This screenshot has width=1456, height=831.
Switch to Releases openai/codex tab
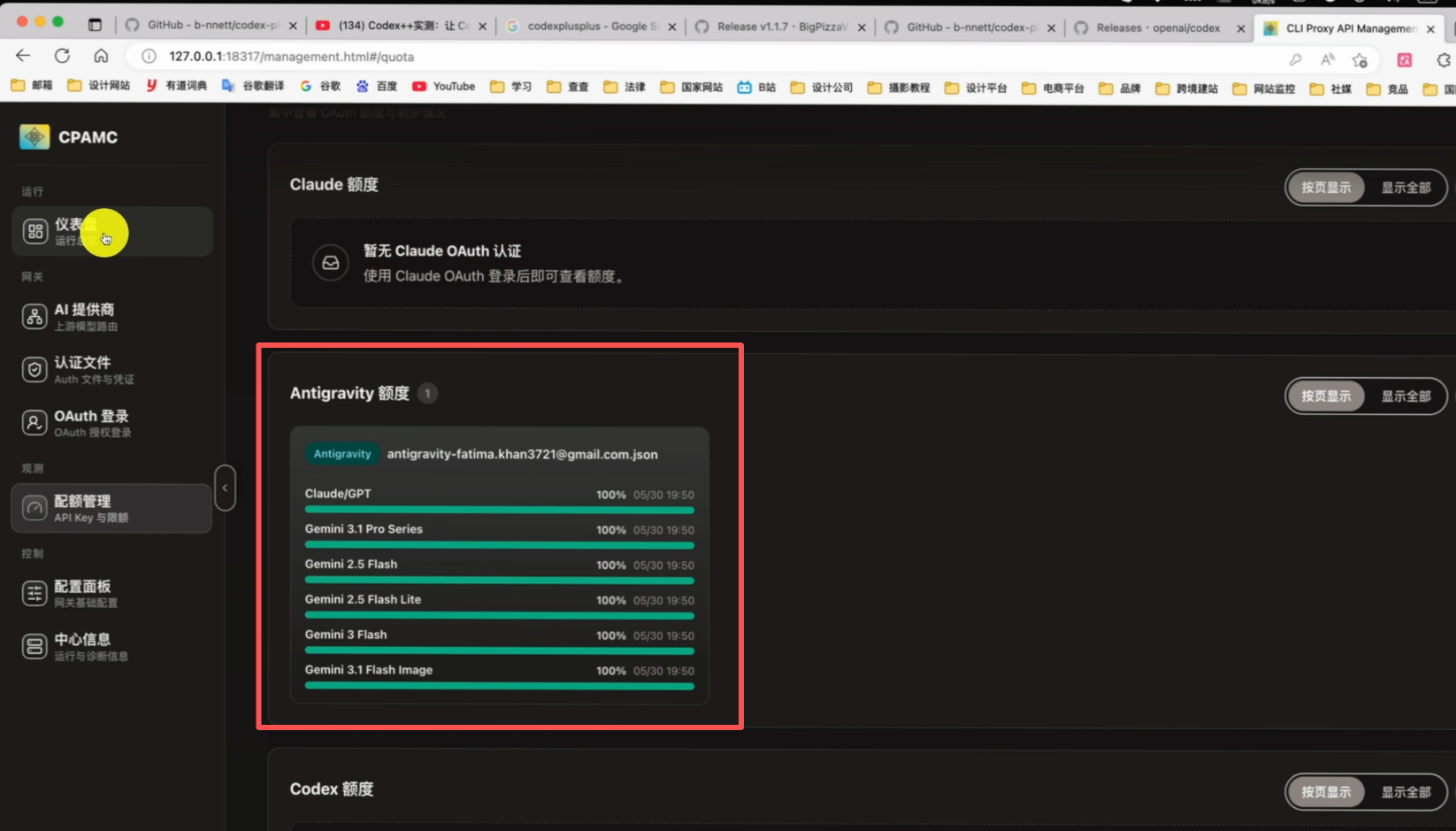(x=1158, y=27)
